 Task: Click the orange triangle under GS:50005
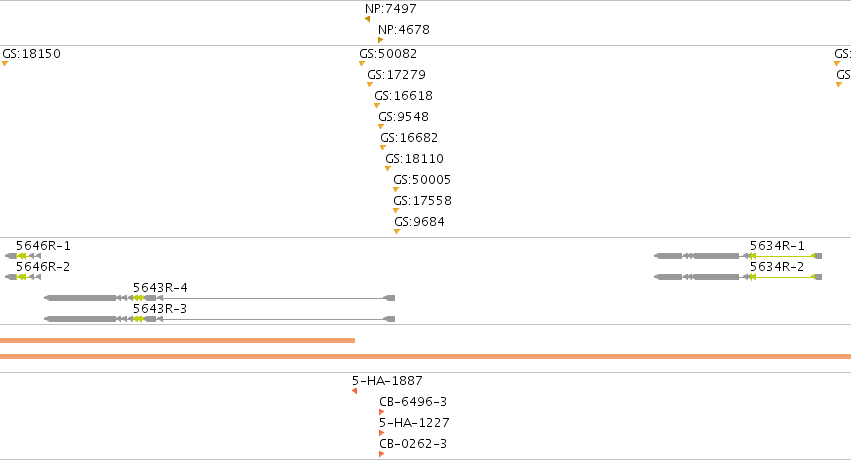click(x=396, y=190)
